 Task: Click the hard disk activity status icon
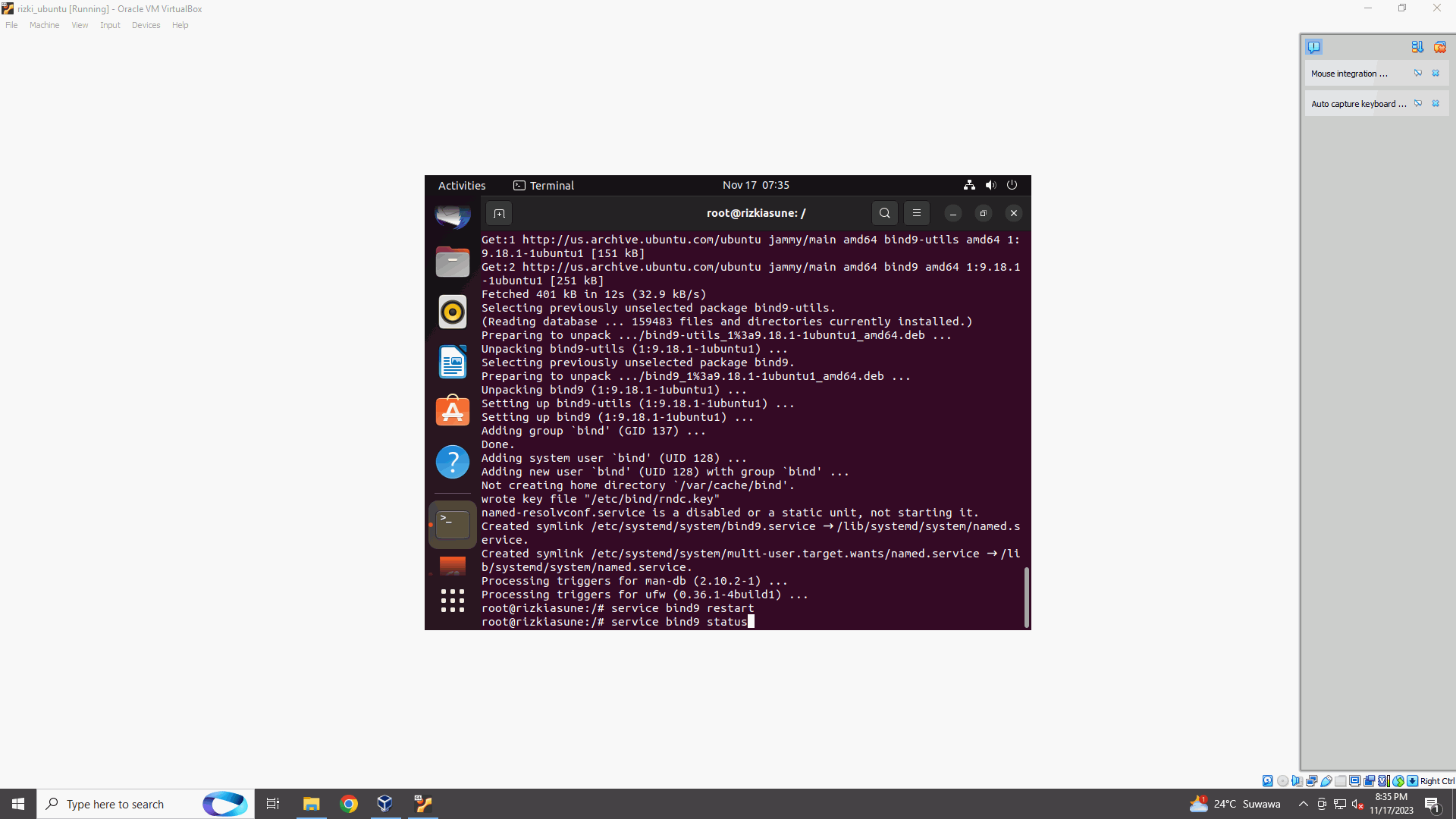tap(1267, 781)
